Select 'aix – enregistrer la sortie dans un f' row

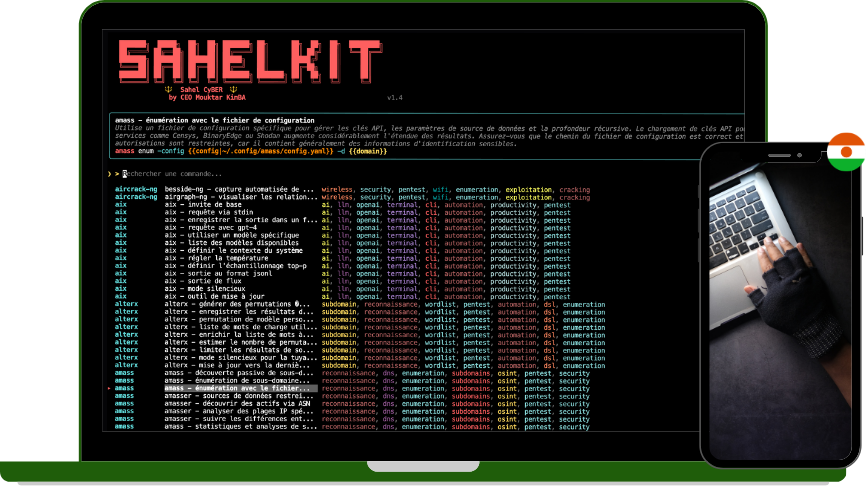coord(342,220)
